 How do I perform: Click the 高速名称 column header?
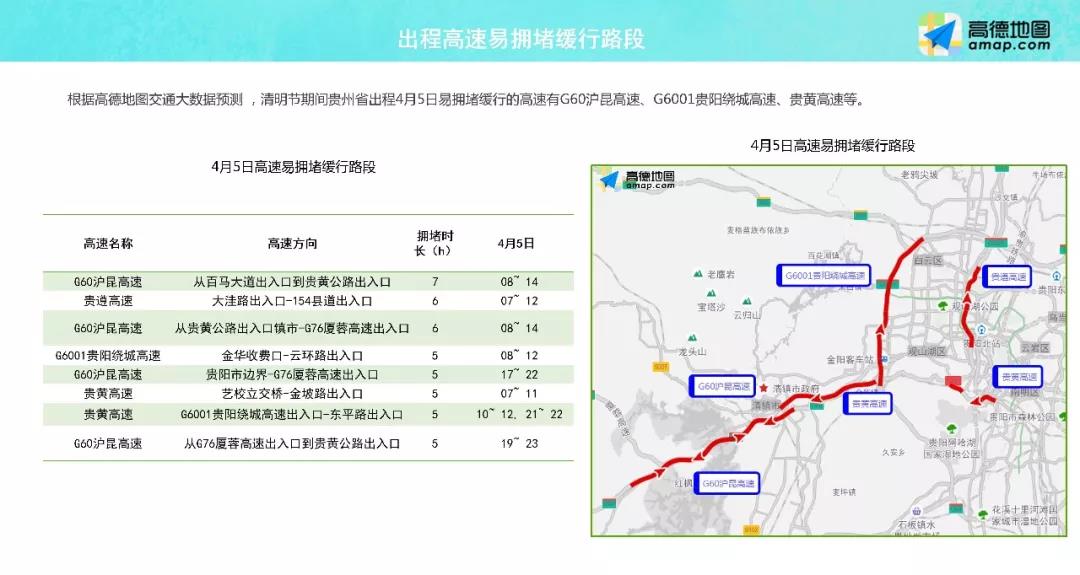(x=108, y=243)
